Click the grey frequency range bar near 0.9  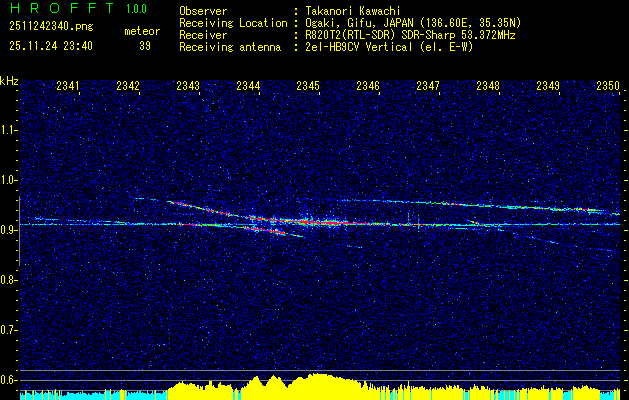click(x=19, y=231)
